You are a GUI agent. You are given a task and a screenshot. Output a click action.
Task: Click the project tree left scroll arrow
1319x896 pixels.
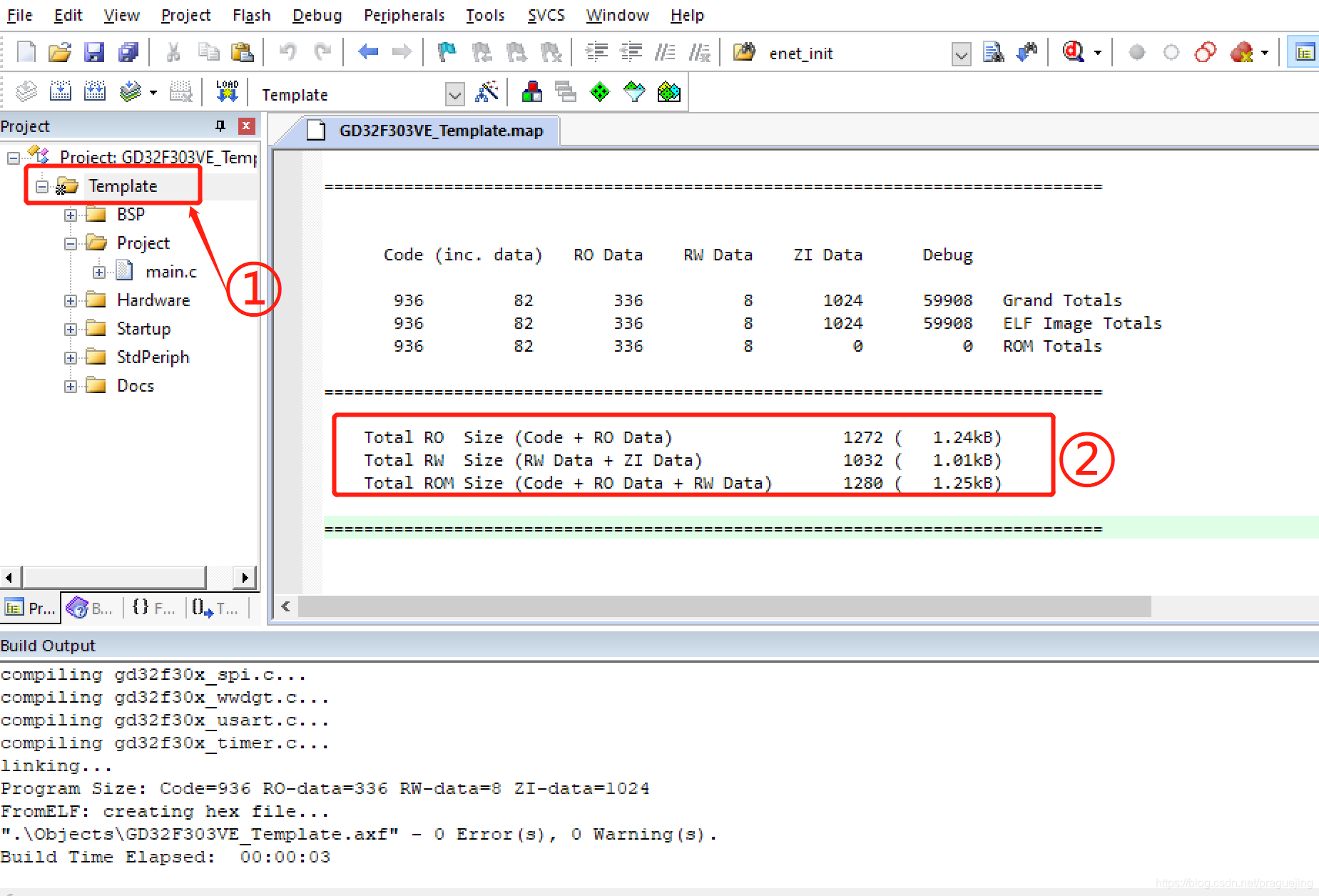(x=10, y=577)
